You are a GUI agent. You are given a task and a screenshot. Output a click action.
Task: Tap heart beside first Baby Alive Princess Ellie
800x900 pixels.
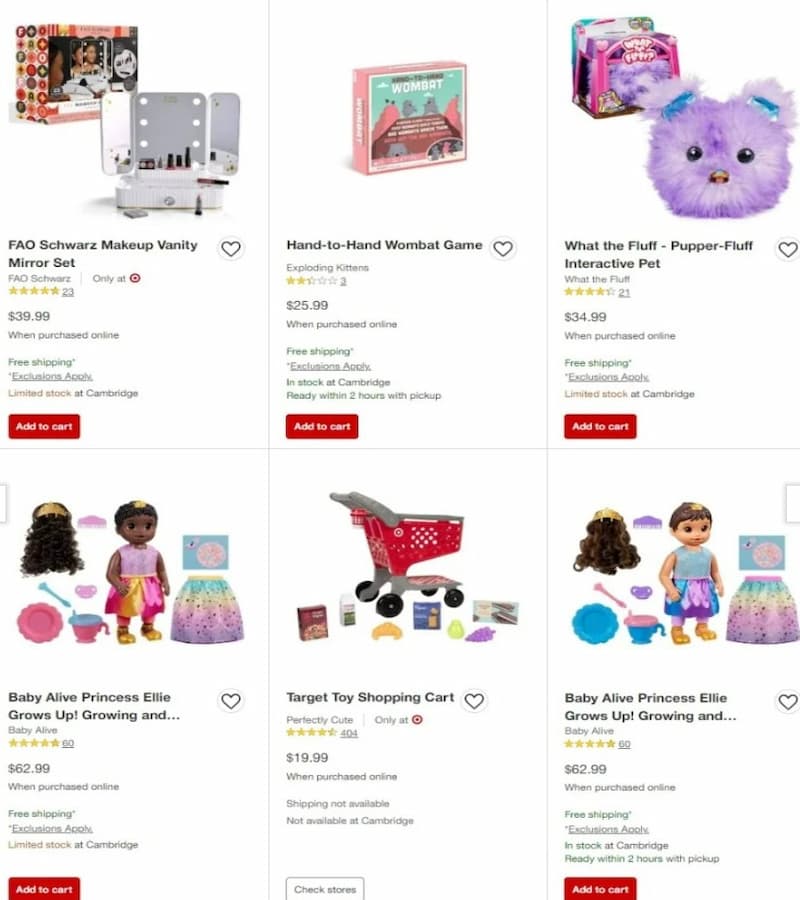[x=231, y=701]
